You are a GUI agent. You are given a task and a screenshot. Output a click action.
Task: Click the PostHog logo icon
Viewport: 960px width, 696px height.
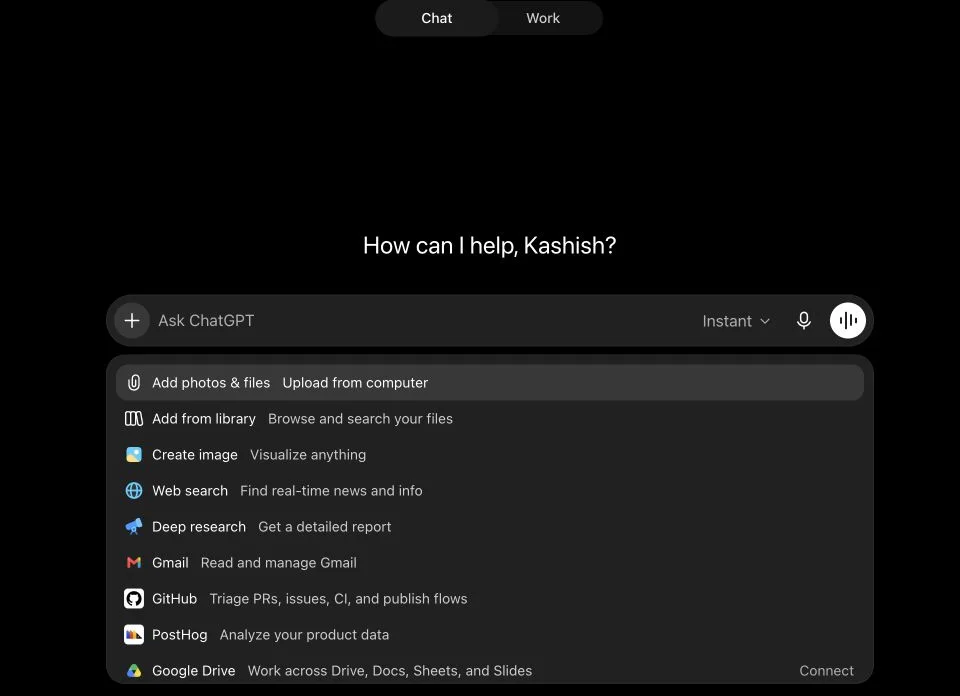pos(134,635)
